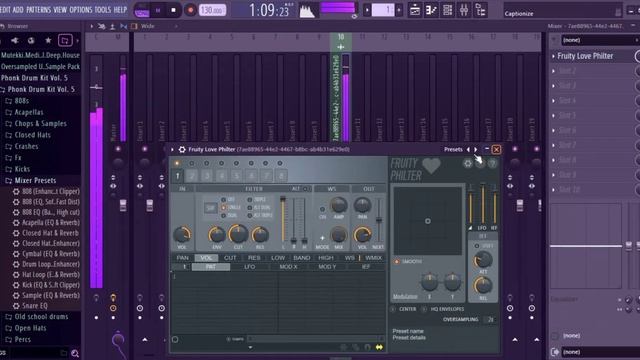Open the OPTIONS menu
Screen dimensions: 640x360
(80, 9)
